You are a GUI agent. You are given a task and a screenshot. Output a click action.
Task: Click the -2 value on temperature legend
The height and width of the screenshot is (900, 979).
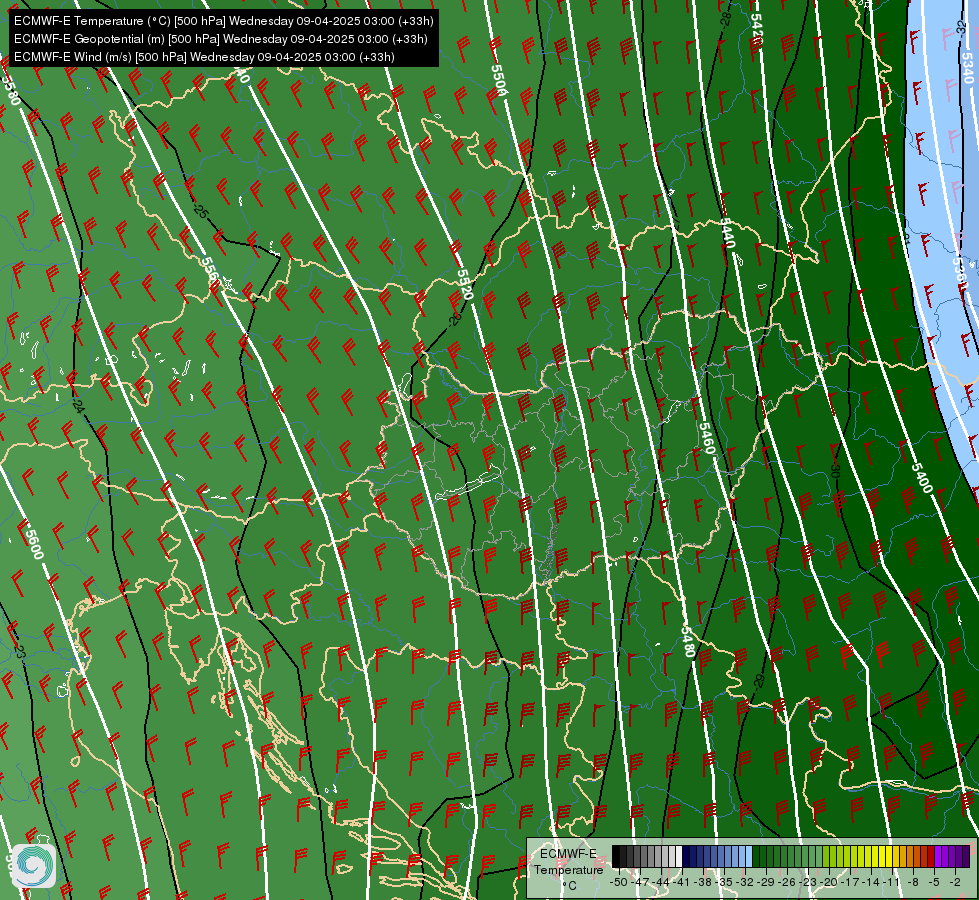point(955,883)
